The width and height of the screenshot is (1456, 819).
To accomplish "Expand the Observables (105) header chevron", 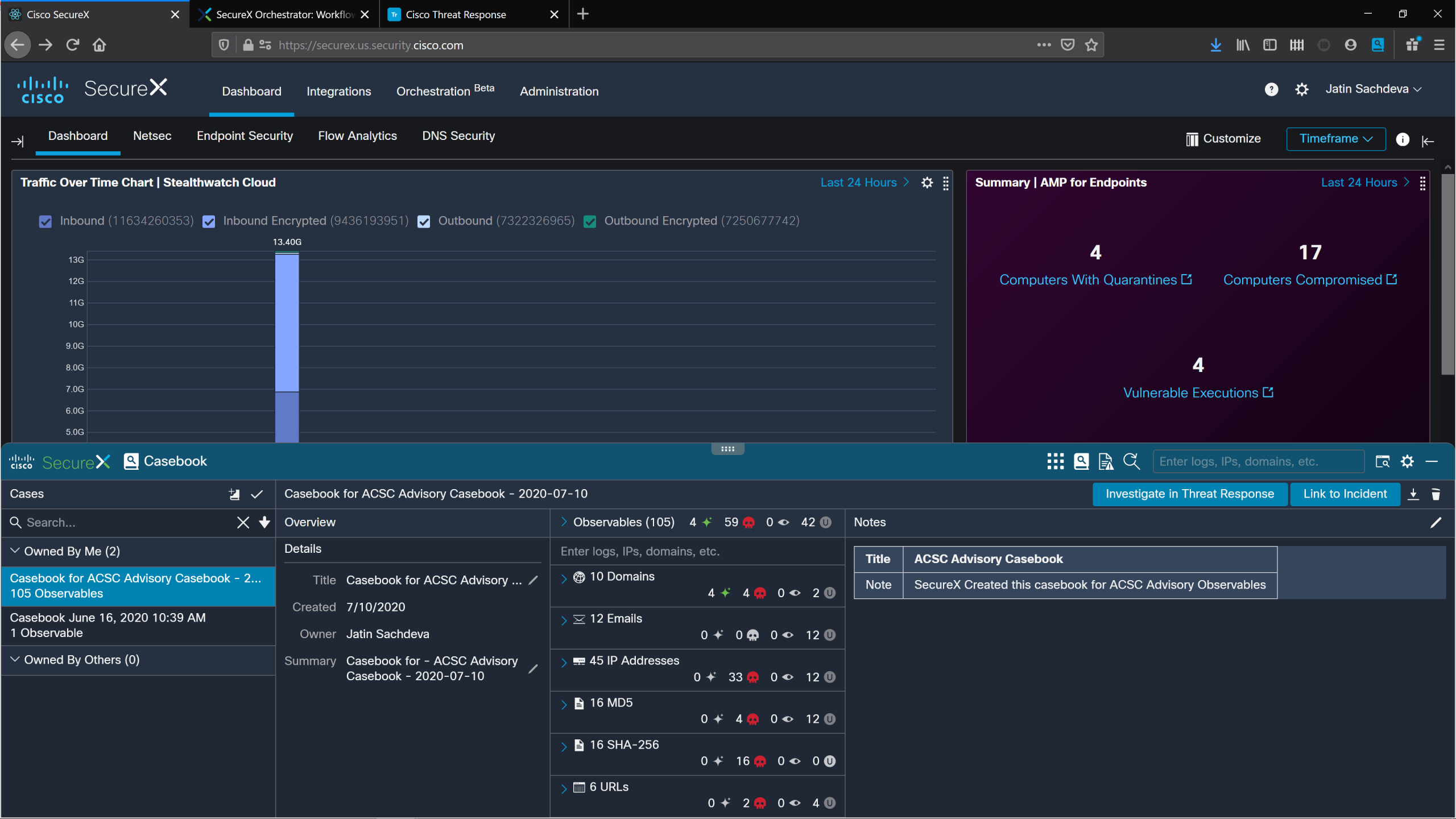I will (564, 522).
